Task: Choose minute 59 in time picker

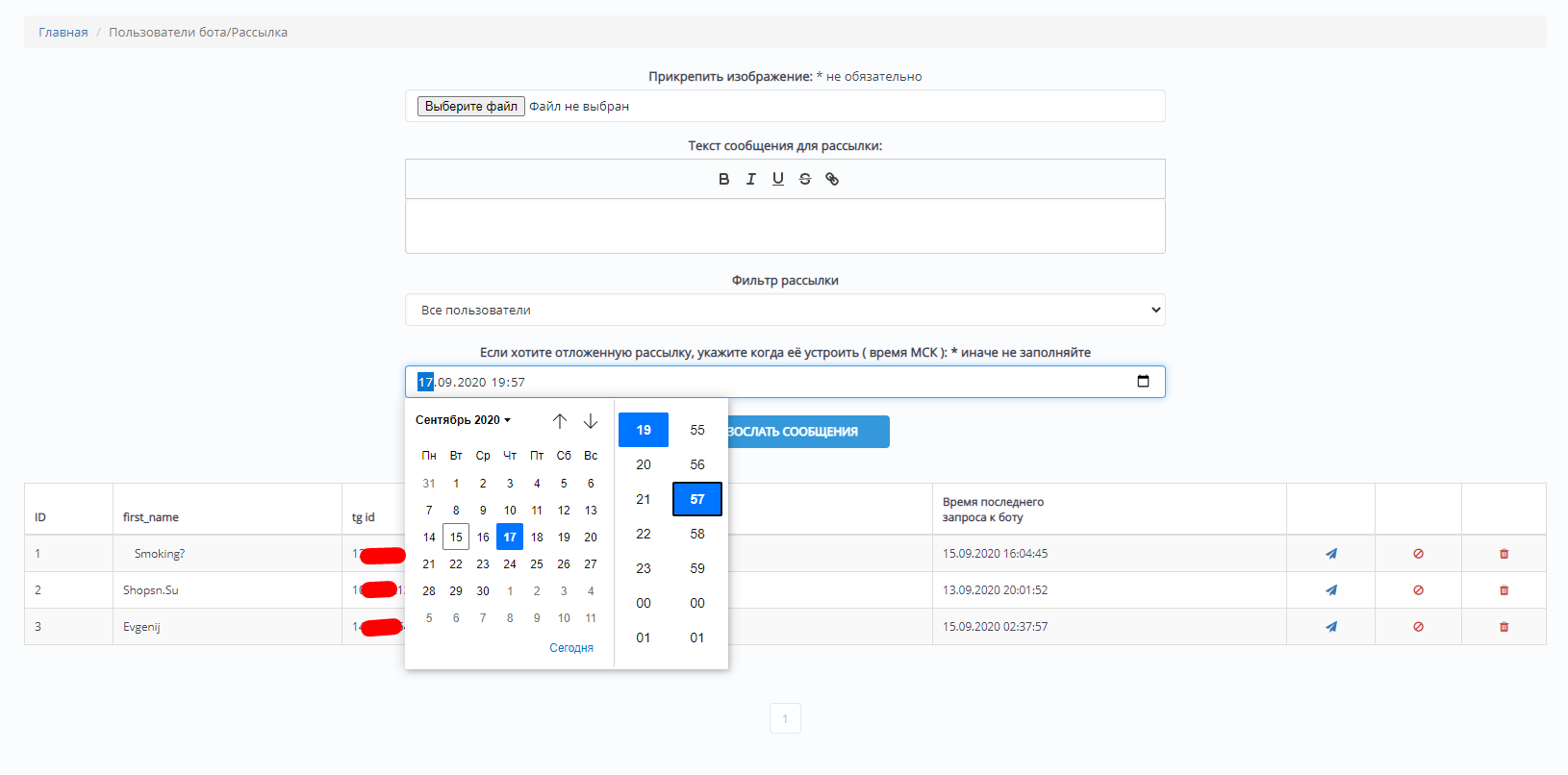Action: 697,568
